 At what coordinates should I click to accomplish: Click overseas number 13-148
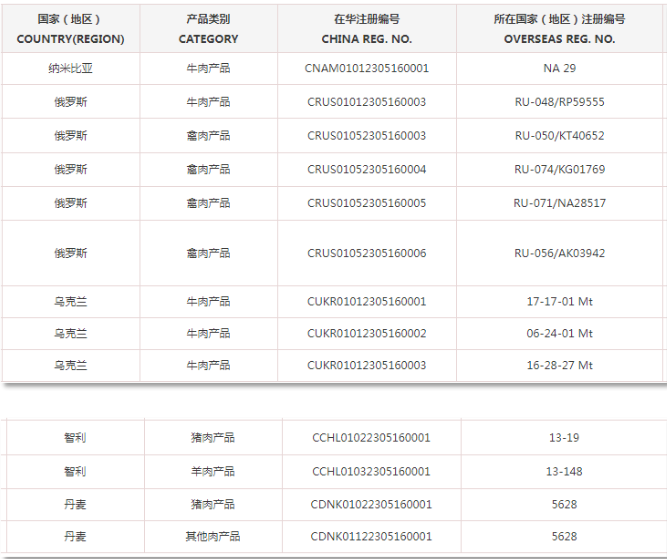click(x=564, y=471)
